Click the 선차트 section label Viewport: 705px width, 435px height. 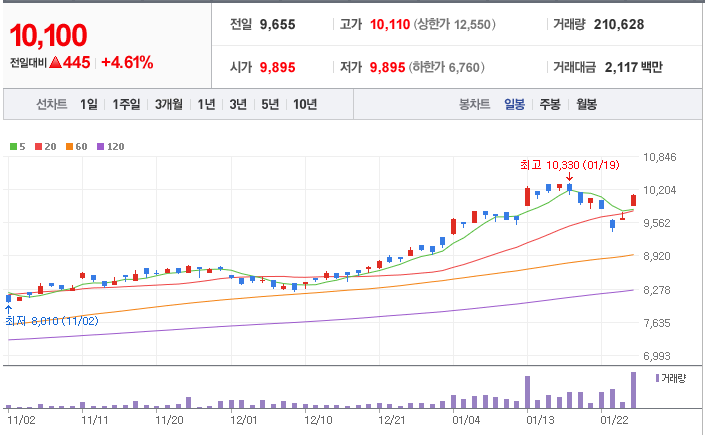52,104
